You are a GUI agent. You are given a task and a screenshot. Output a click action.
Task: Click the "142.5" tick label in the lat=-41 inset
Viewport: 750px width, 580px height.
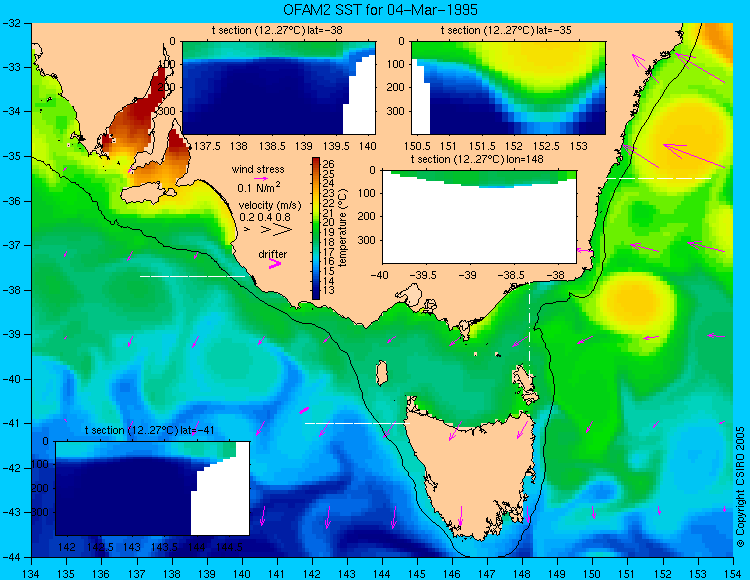(x=99, y=547)
